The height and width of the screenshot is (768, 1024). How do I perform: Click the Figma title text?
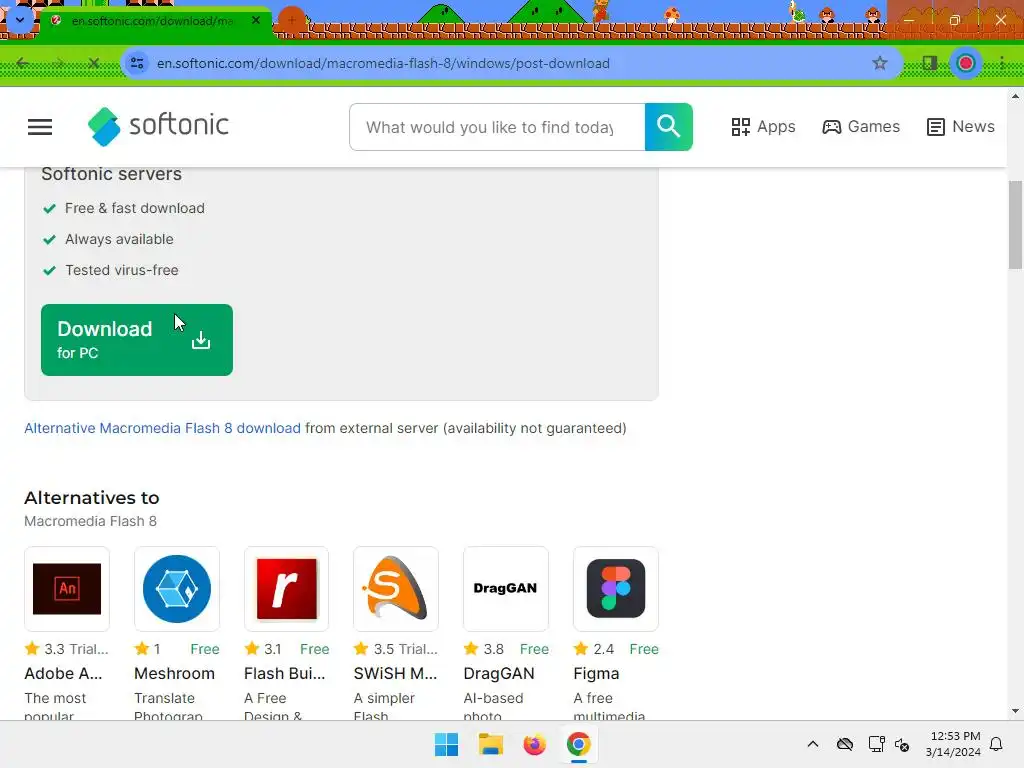coord(596,673)
